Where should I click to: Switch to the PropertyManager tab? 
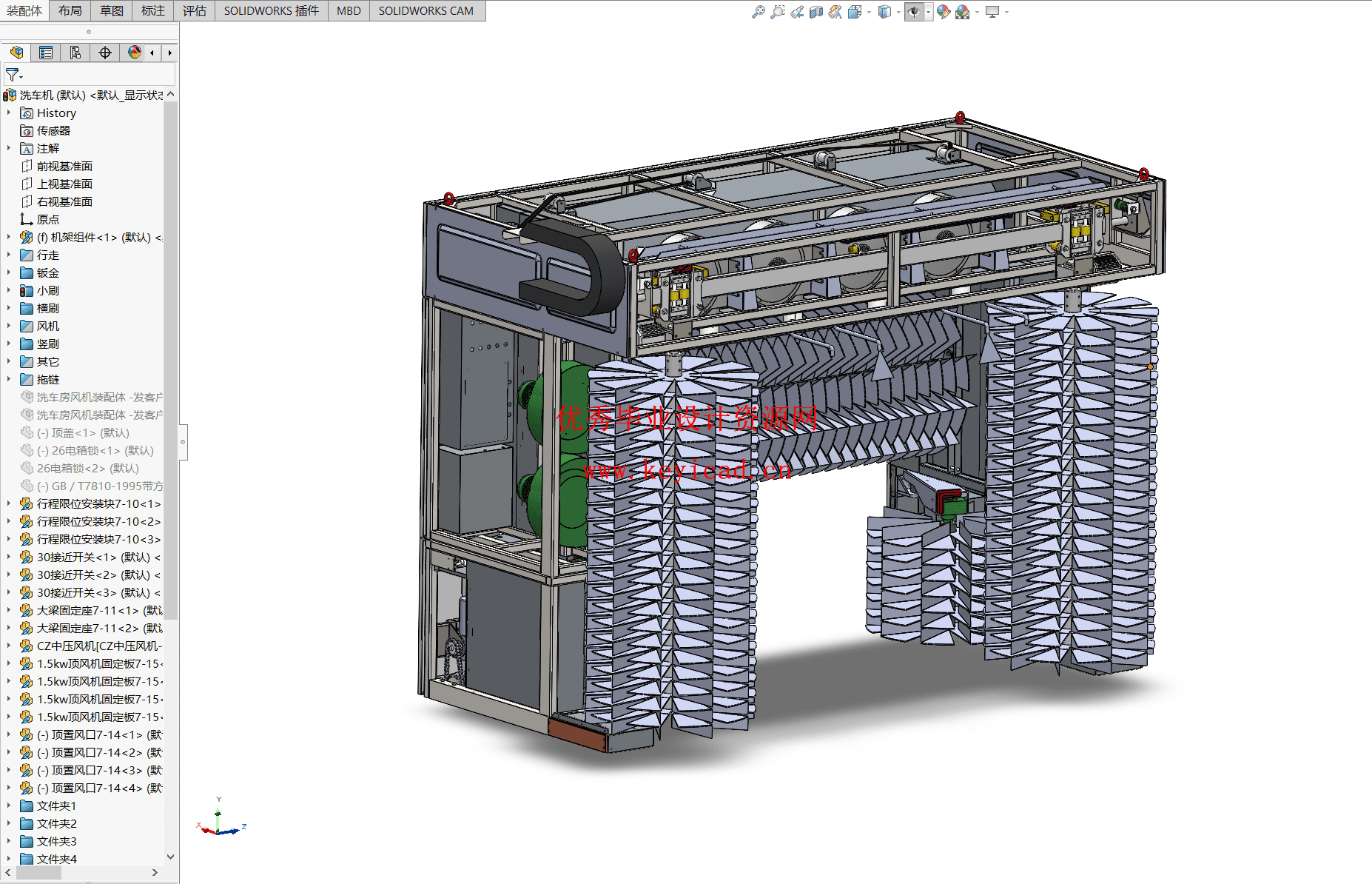tap(46, 53)
